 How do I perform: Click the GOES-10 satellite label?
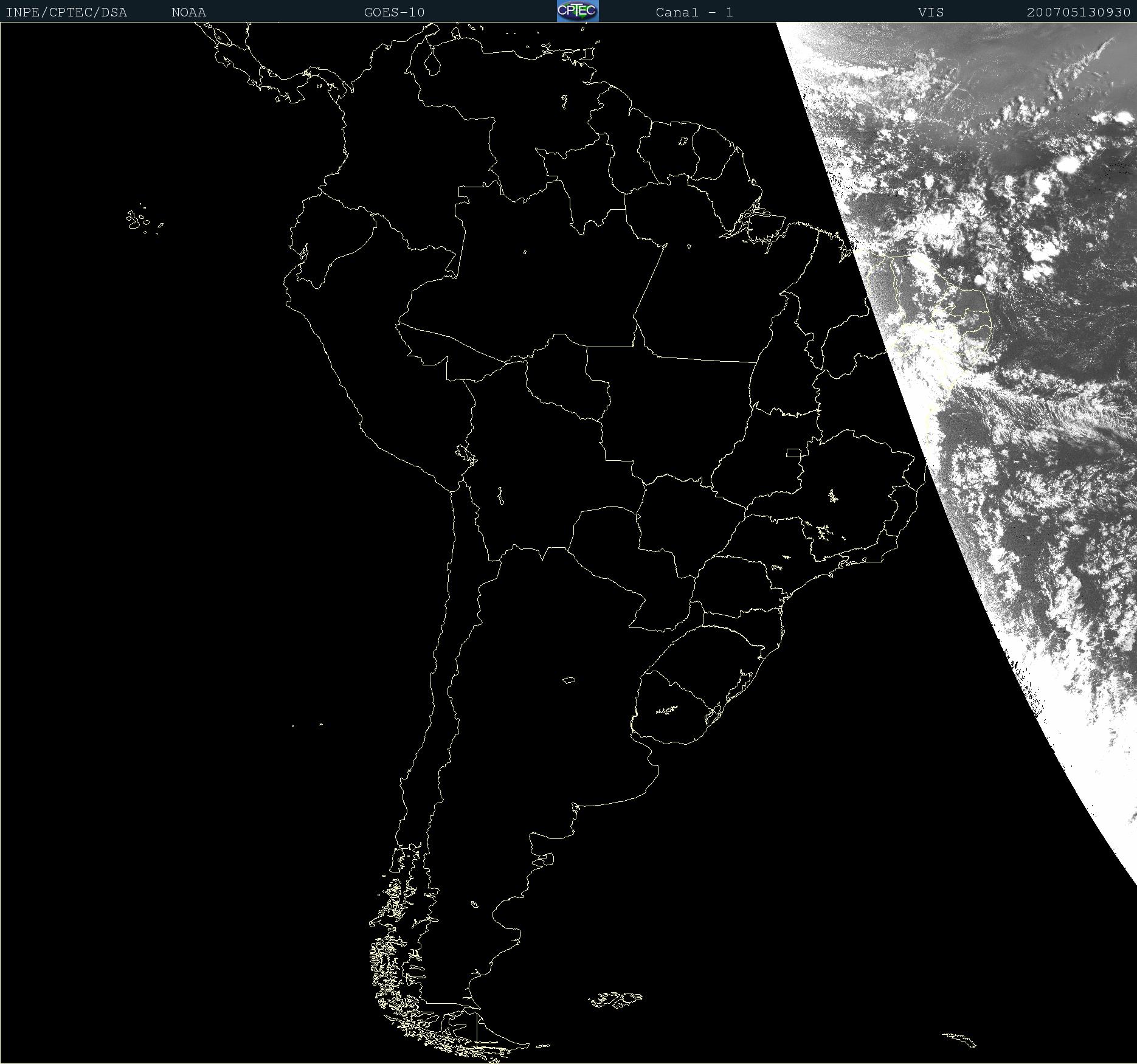coord(395,12)
